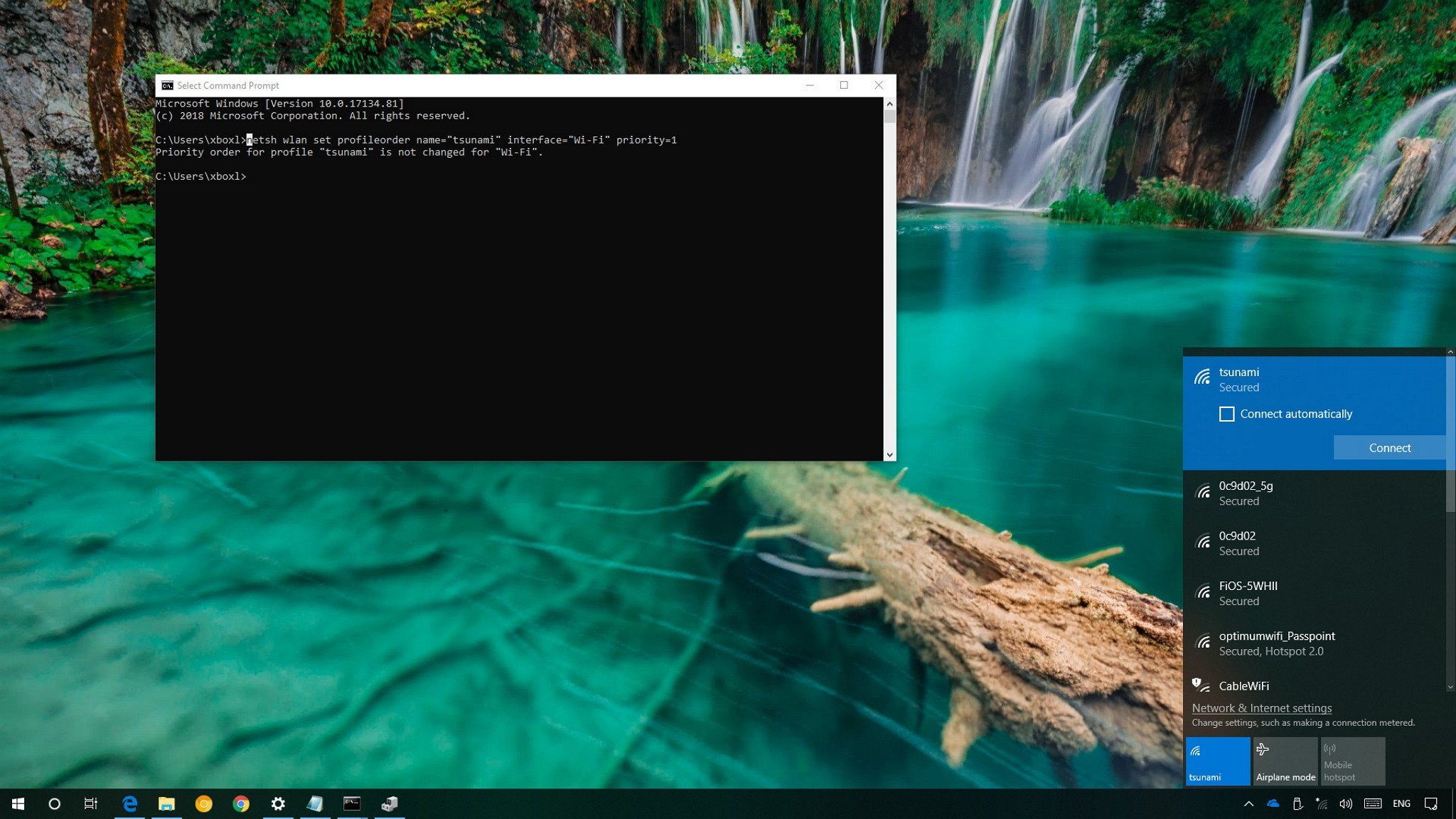Toggle the tsunami Wi-Fi quick action tile
The height and width of the screenshot is (819, 1456).
point(1217,761)
